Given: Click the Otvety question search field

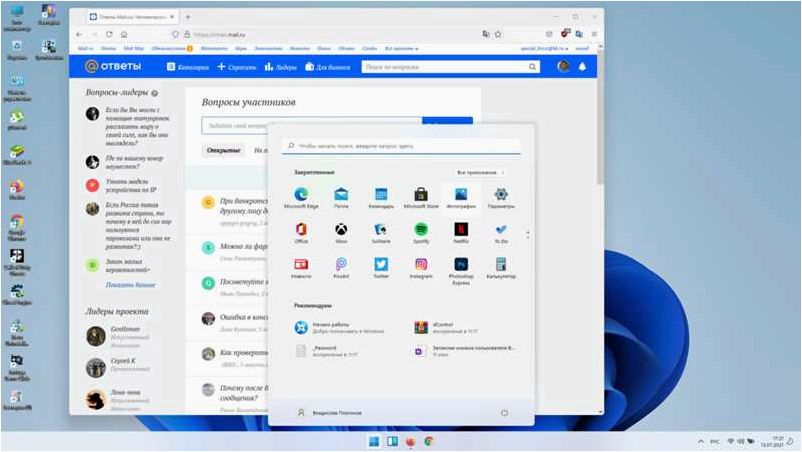Looking at the screenshot, I should (444, 67).
